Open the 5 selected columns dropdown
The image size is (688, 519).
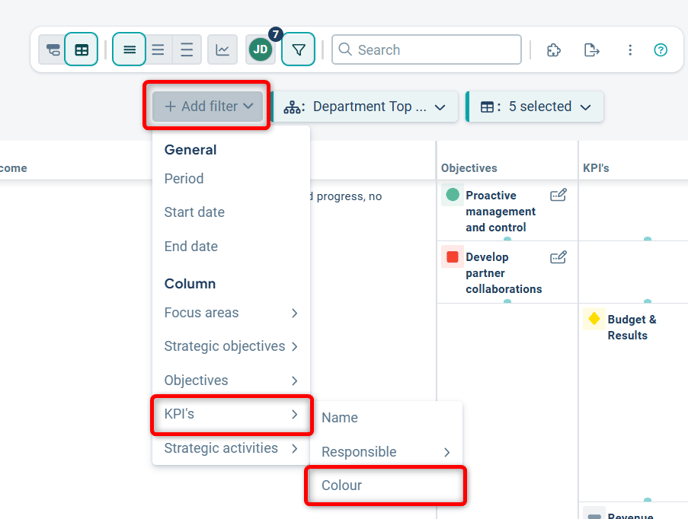point(536,107)
